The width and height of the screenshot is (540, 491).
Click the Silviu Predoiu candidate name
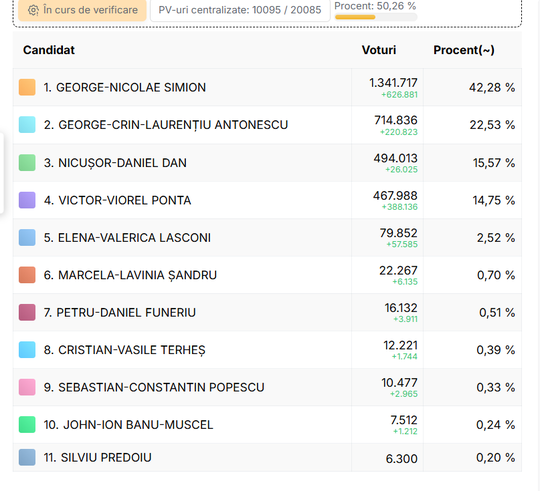click(x=97, y=458)
